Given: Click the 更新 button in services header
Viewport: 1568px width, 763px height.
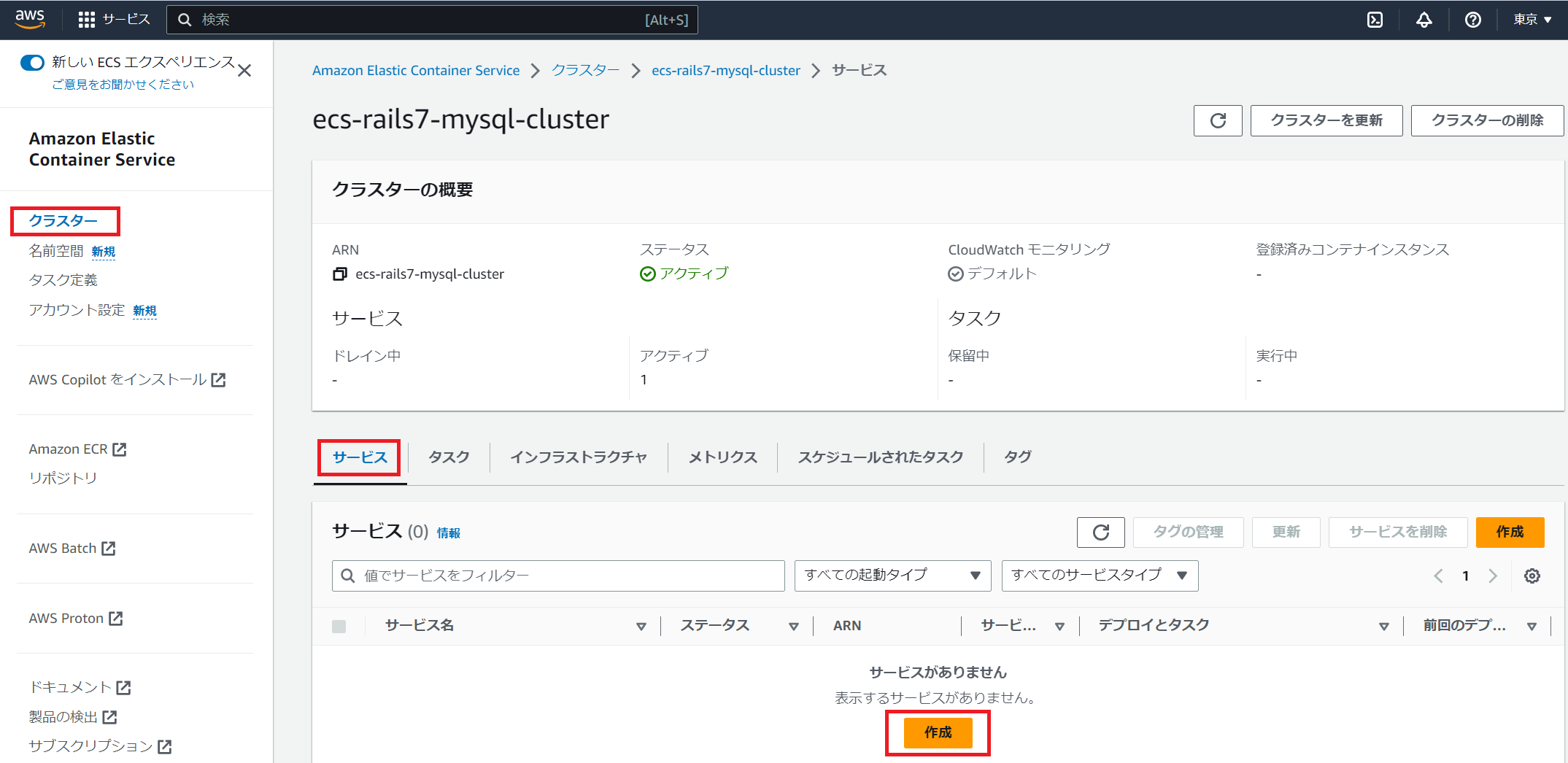Looking at the screenshot, I should [1286, 532].
